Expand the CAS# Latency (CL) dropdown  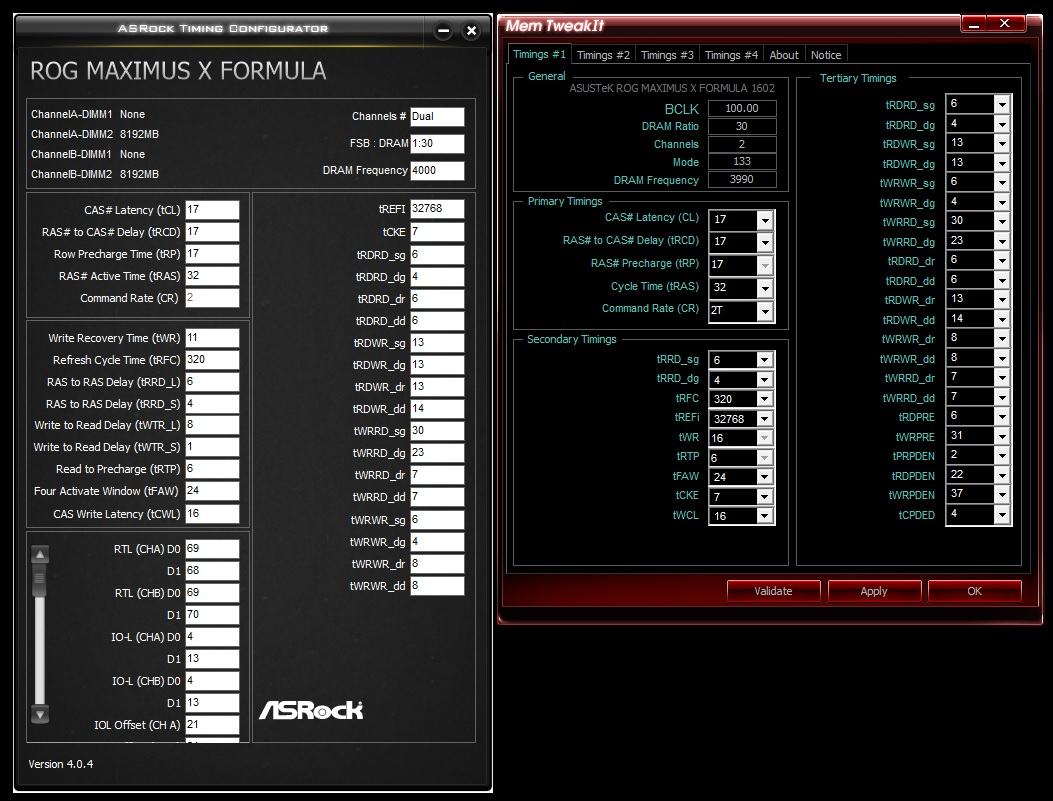pos(765,220)
